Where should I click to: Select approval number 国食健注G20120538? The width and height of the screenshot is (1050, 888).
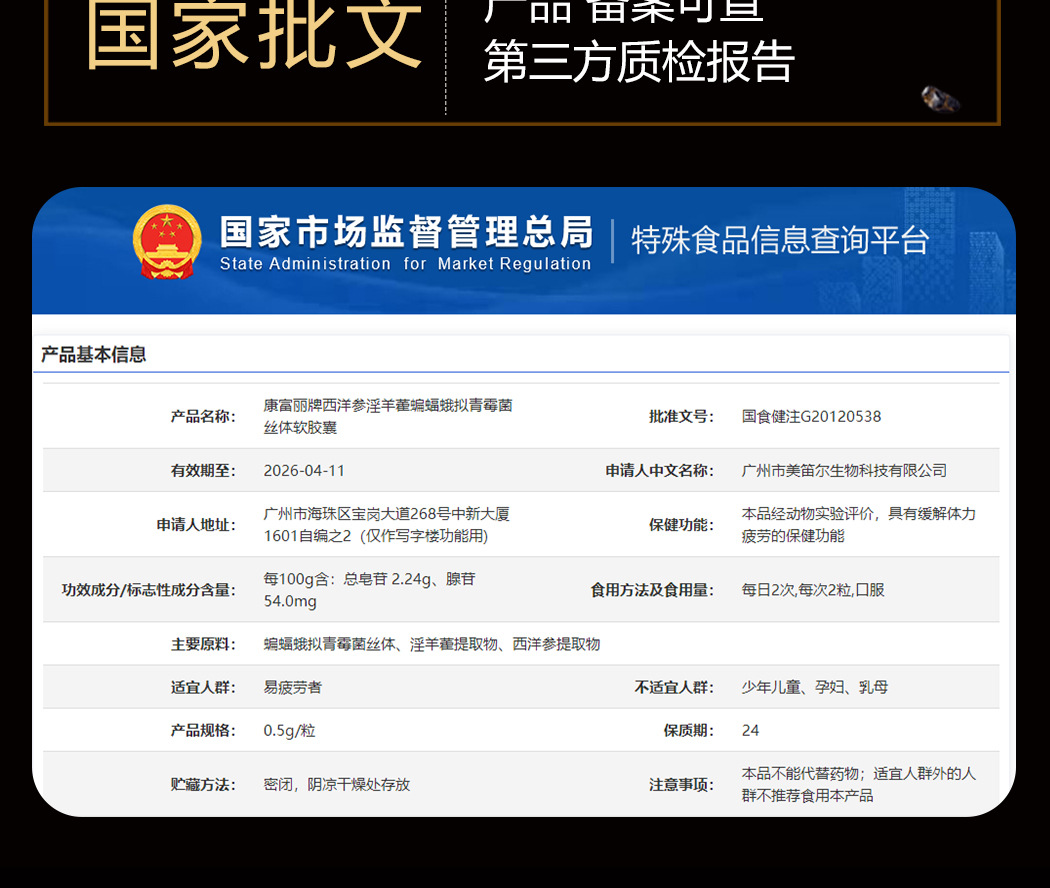[x=812, y=417]
